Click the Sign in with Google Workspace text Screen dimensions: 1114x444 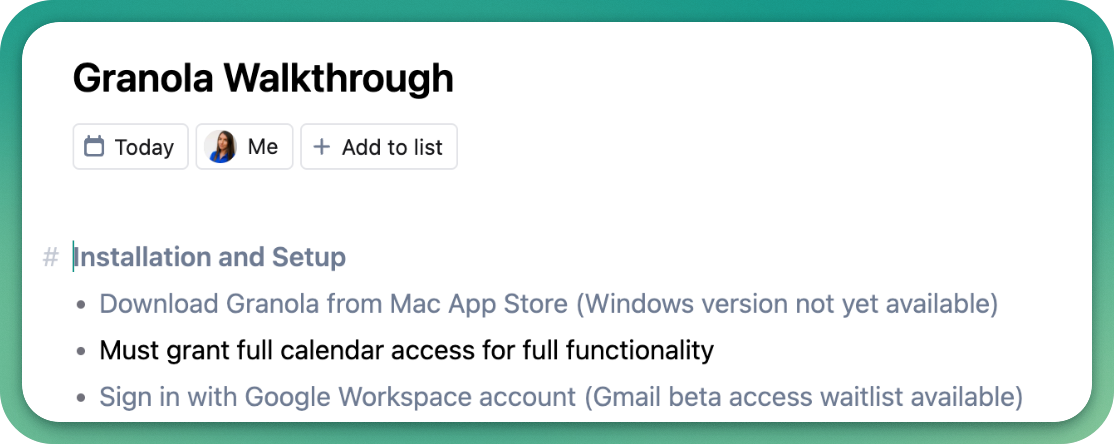pyautogui.click(x=338, y=397)
